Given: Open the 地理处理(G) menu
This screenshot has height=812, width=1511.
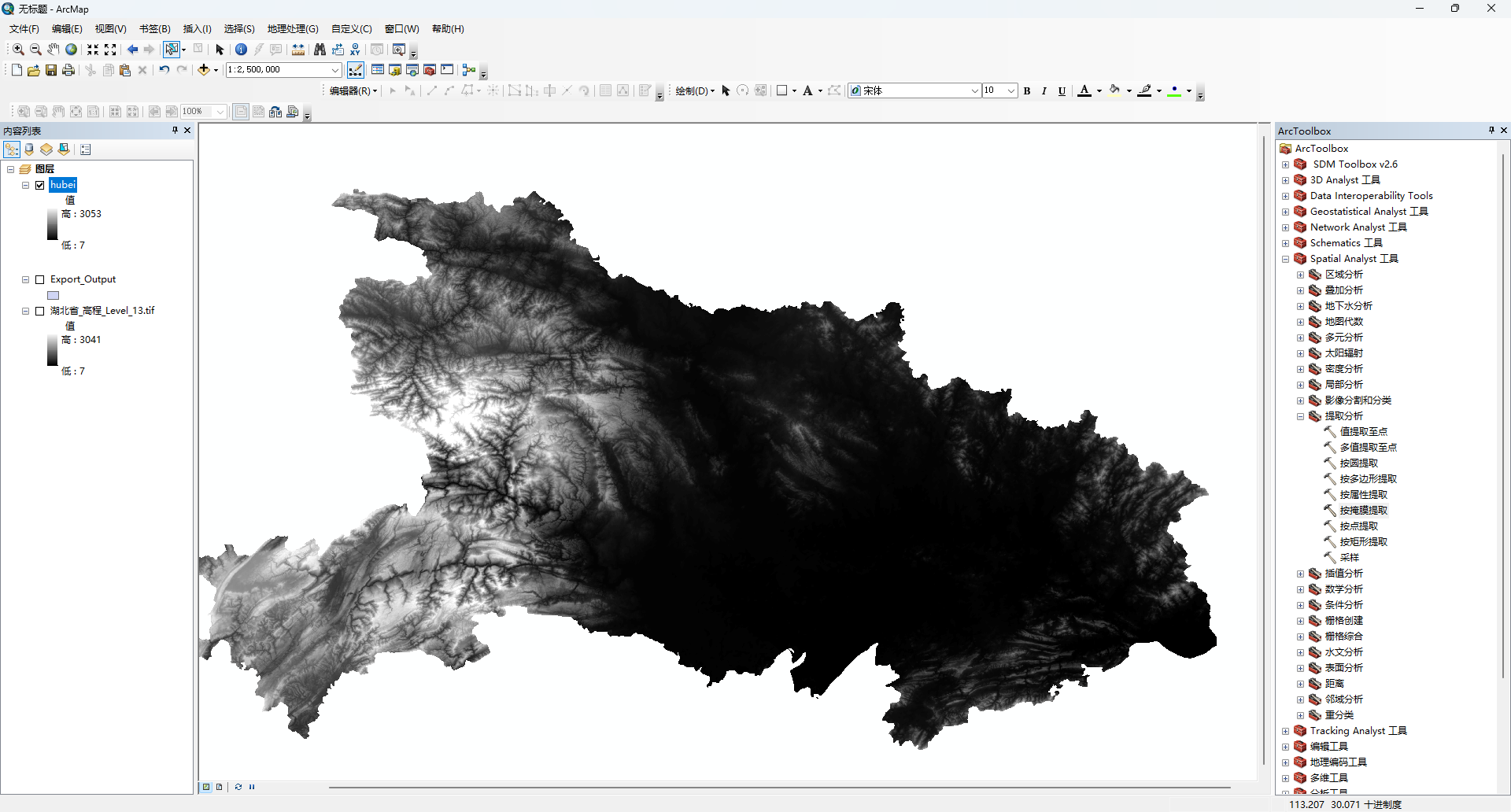Looking at the screenshot, I should [x=293, y=29].
